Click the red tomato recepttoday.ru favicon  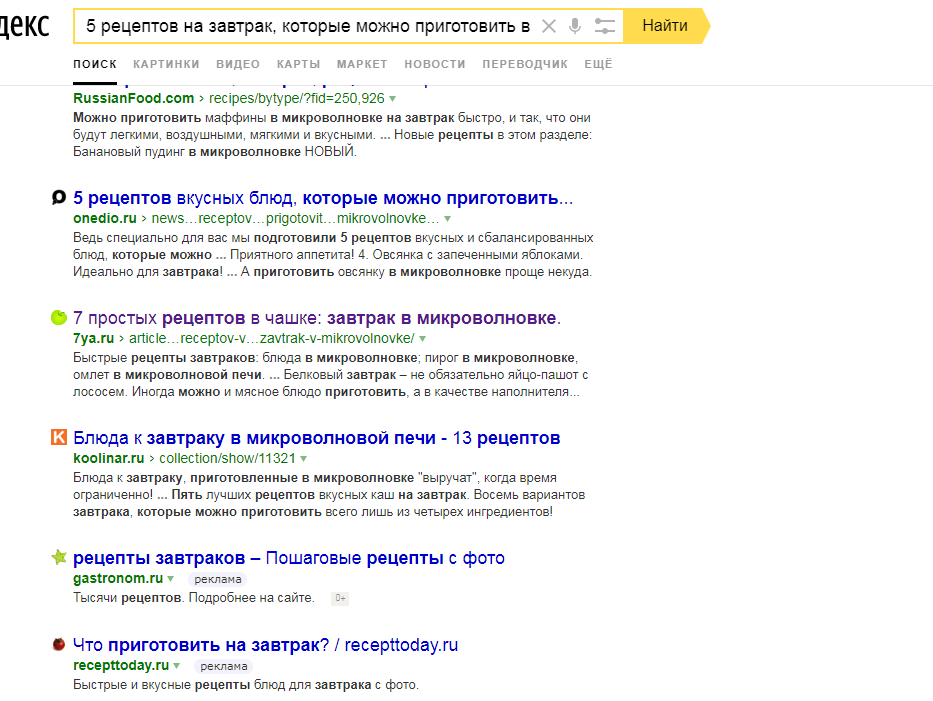[58, 644]
